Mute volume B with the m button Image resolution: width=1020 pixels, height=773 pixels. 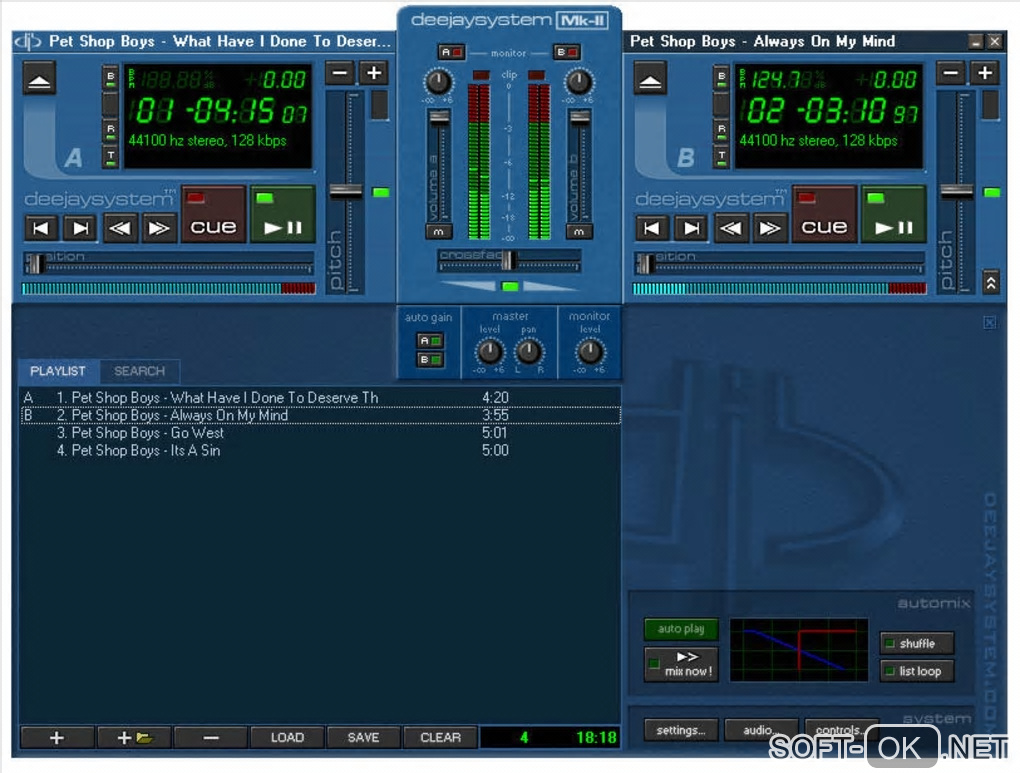(x=579, y=232)
